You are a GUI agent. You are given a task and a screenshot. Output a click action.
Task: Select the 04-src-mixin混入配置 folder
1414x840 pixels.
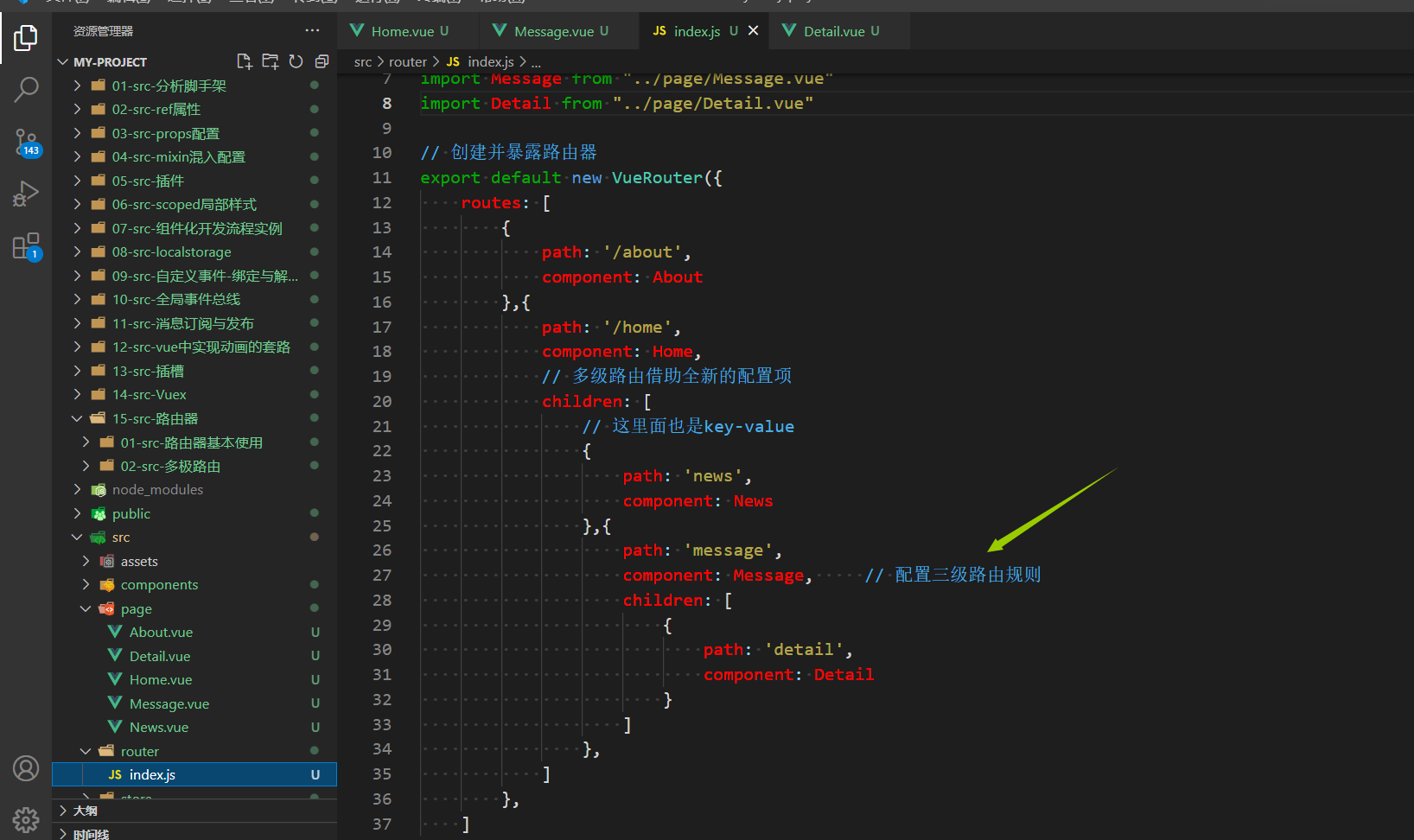[194, 156]
